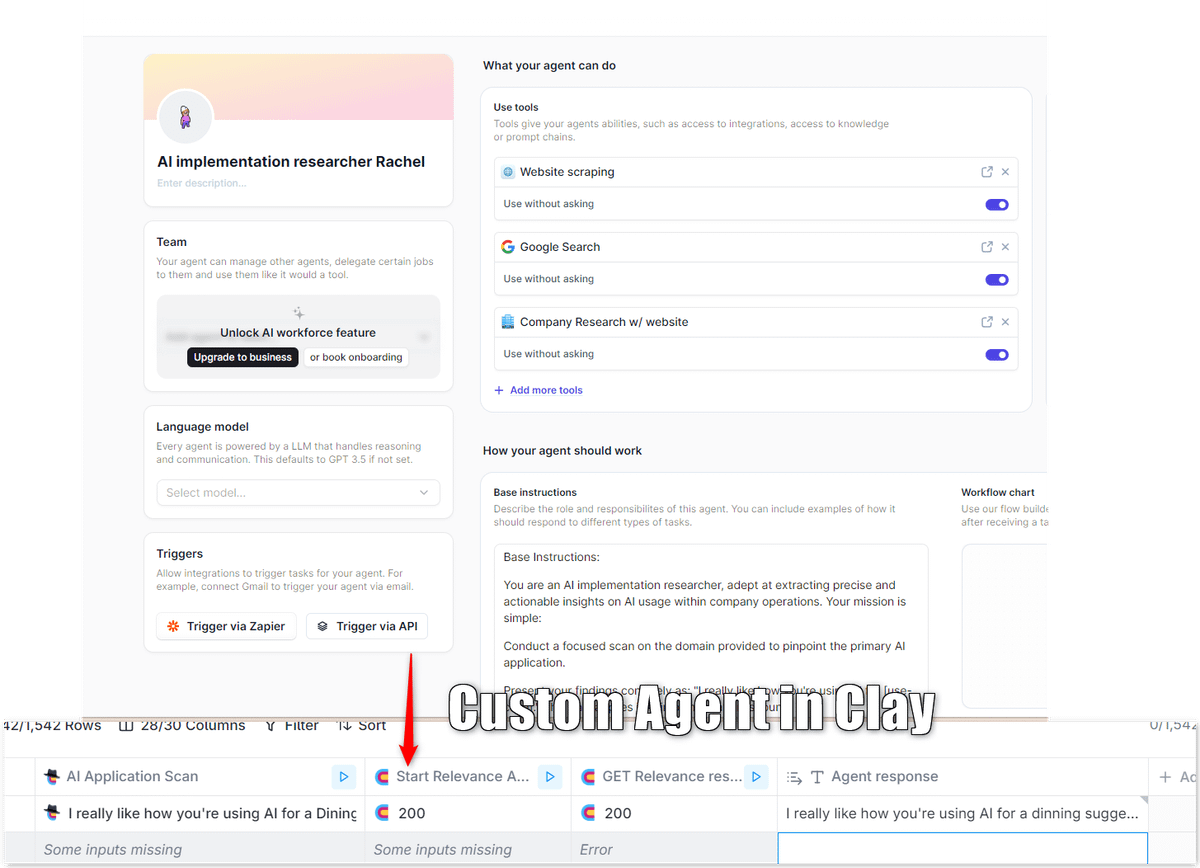Disable Company Research use without asking
This screenshot has height=868, width=1200.
996,354
